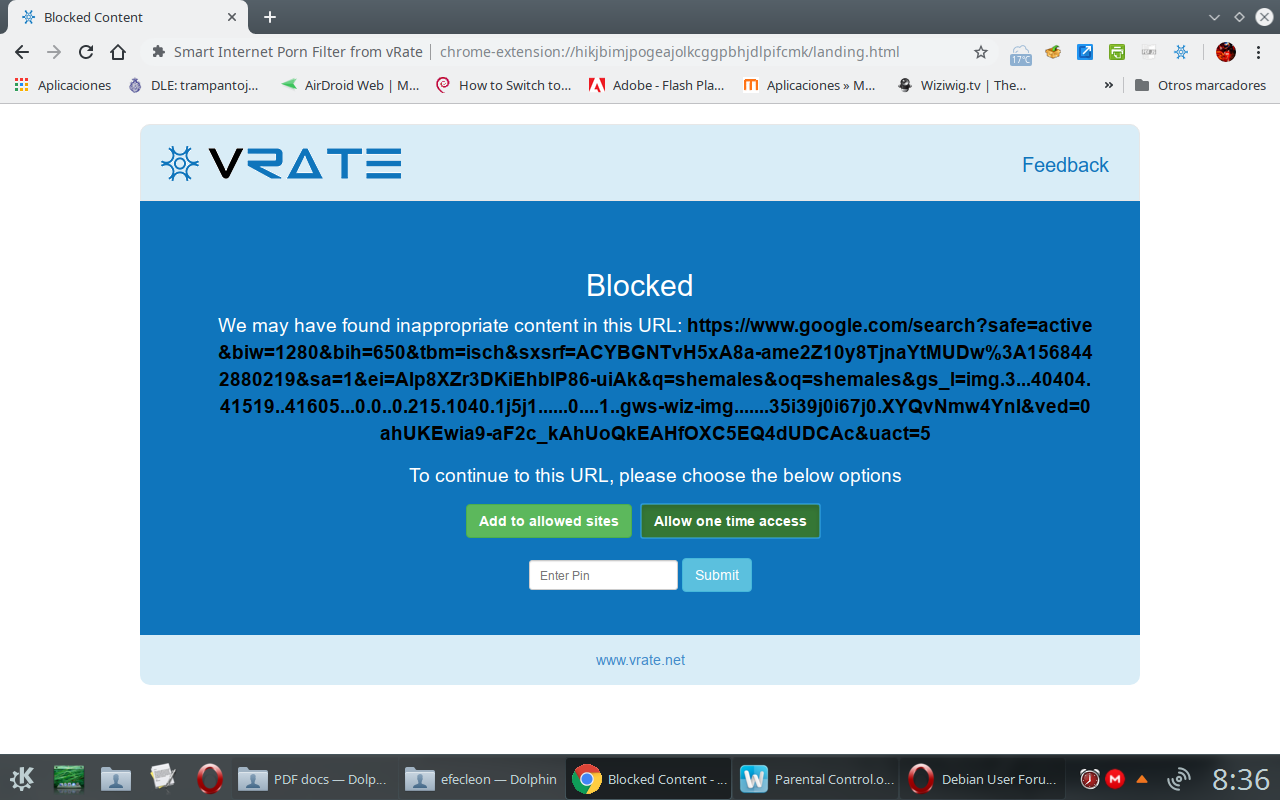Open the Chrome three-dot menu
Viewport: 1280px width, 800px height.
(x=1258, y=52)
